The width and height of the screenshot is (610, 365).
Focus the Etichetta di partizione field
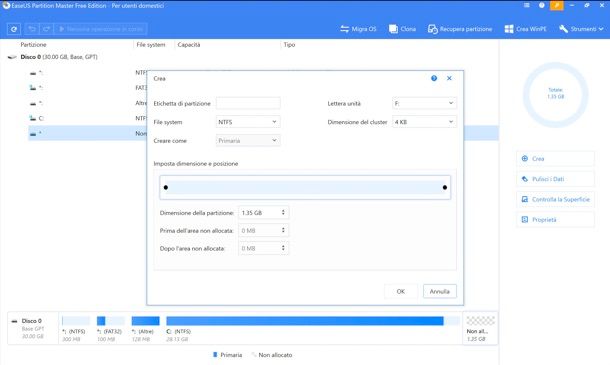pos(248,103)
